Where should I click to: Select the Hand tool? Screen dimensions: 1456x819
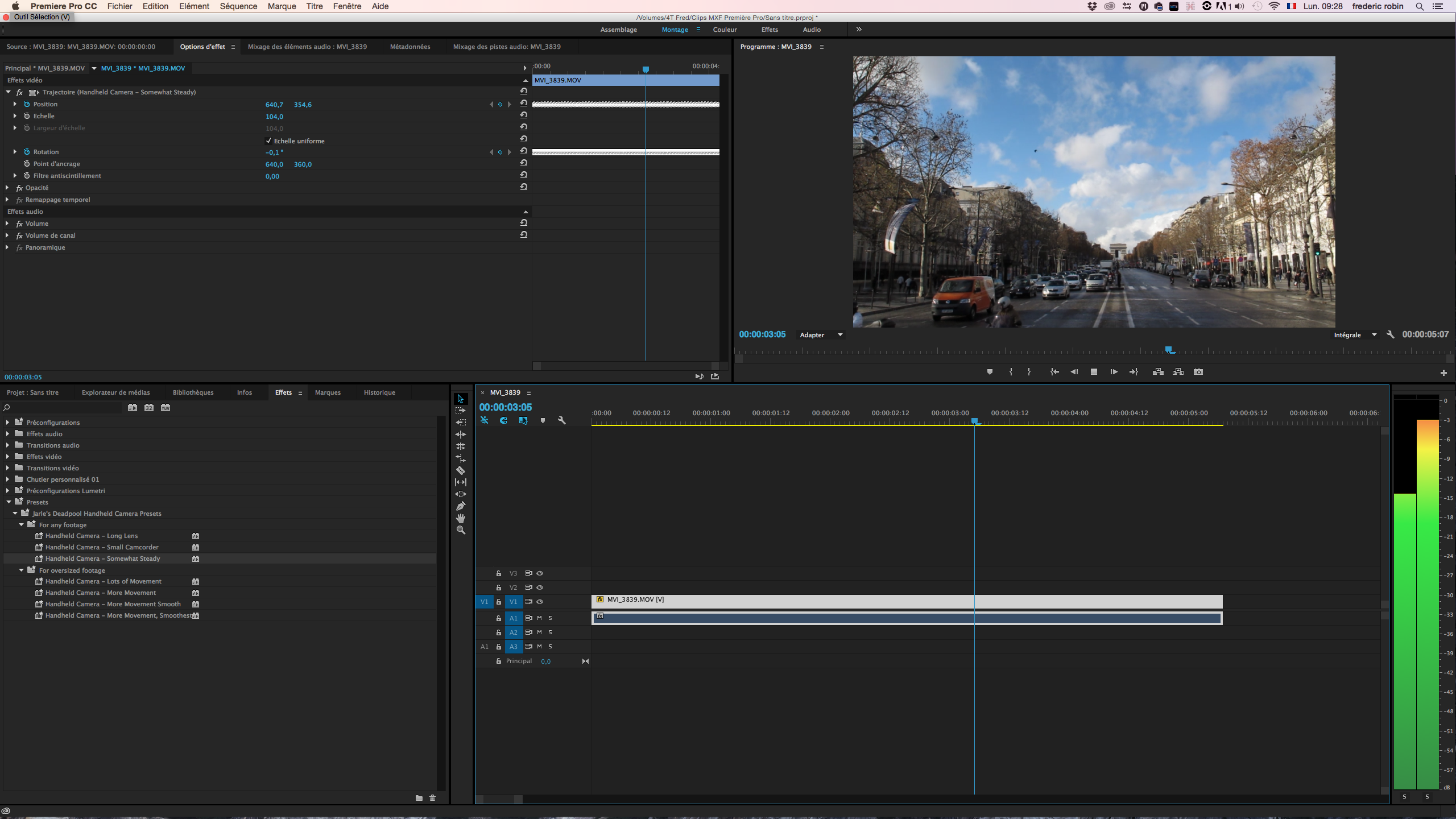[x=461, y=518]
